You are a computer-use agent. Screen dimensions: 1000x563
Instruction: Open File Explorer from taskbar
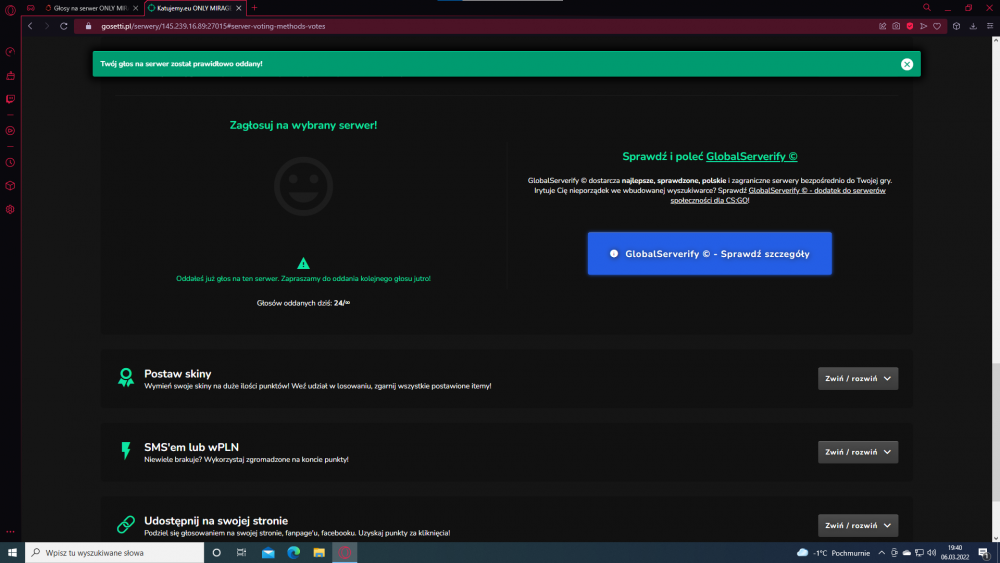[319, 553]
